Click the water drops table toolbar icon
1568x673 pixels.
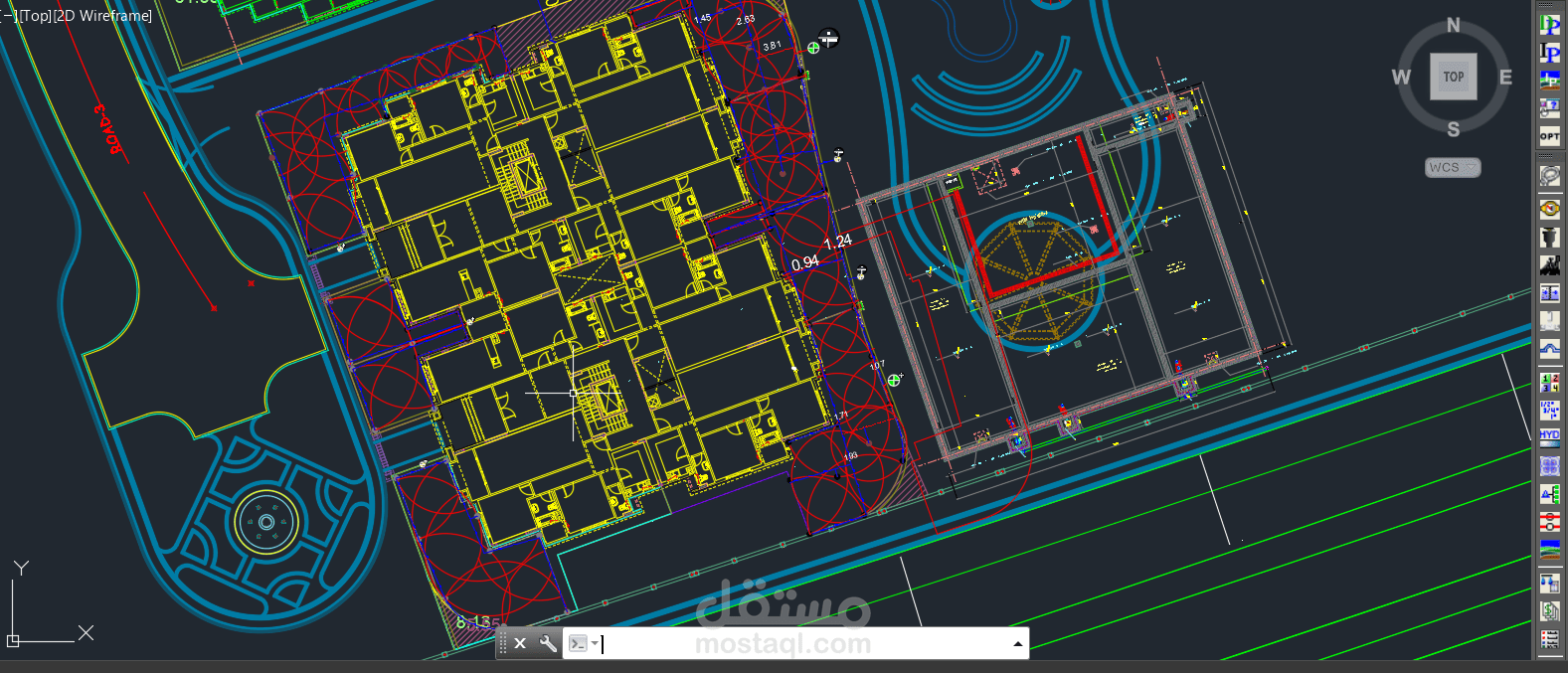[1549, 584]
